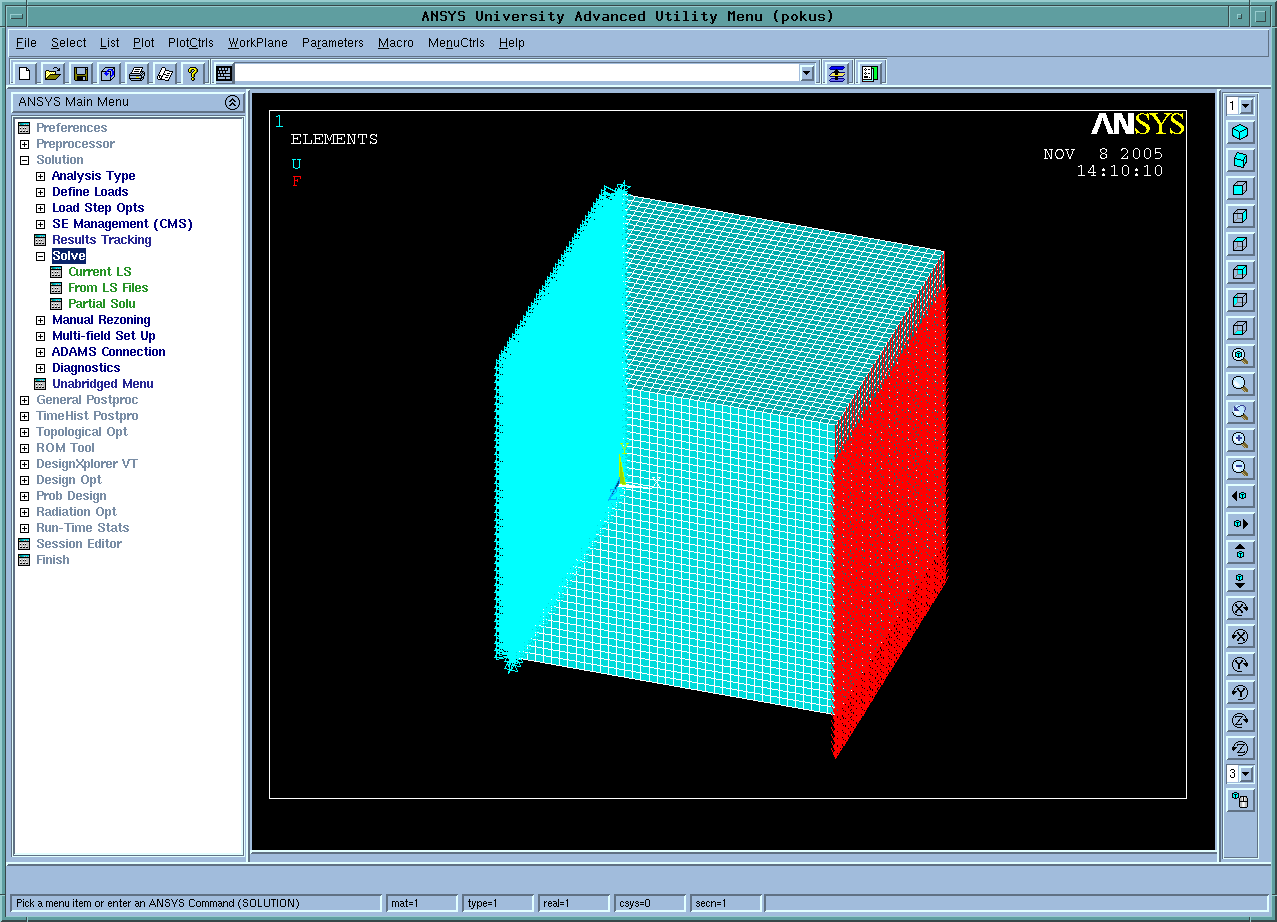1277x922 pixels.
Task: Click the Zoom In plus magnifier
Action: pos(1240,440)
